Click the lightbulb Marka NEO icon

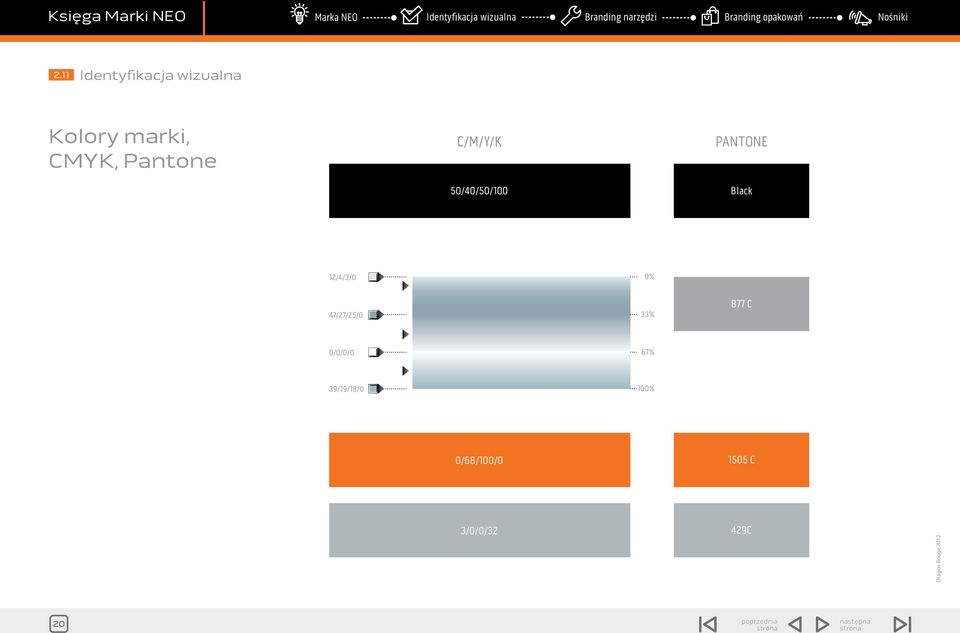click(x=299, y=14)
